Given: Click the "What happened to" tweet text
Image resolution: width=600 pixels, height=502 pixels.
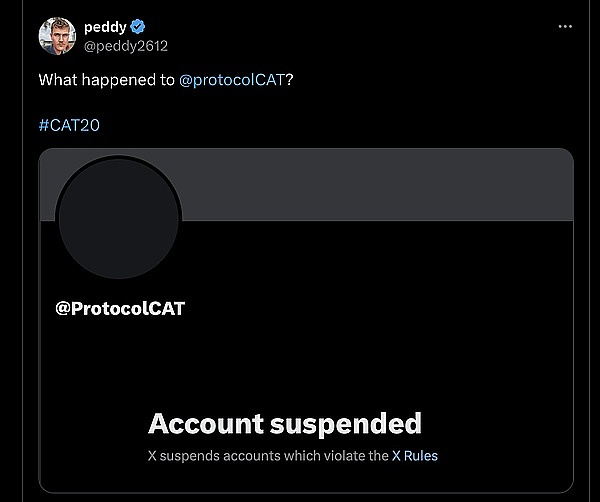Looking at the screenshot, I should 107,79.
